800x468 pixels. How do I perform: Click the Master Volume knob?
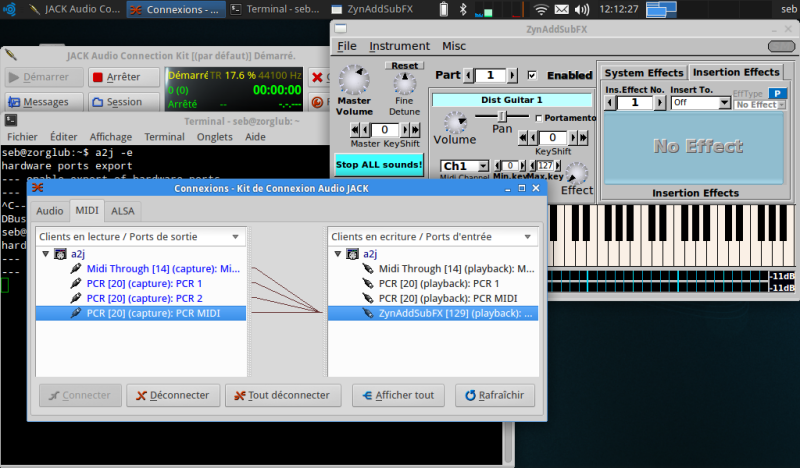354,80
